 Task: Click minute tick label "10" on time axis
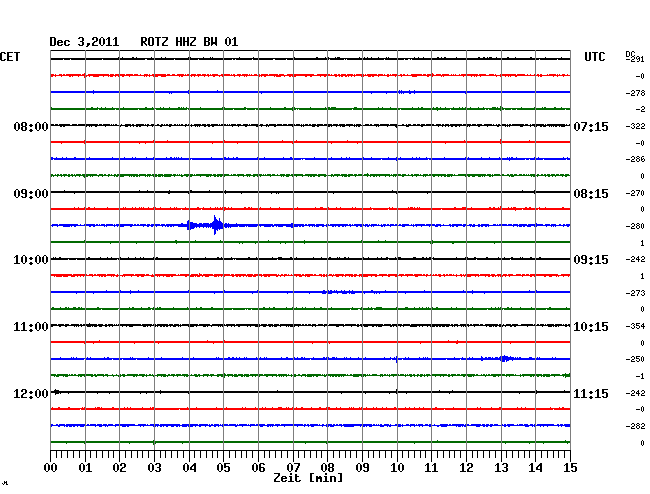point(397,468)
